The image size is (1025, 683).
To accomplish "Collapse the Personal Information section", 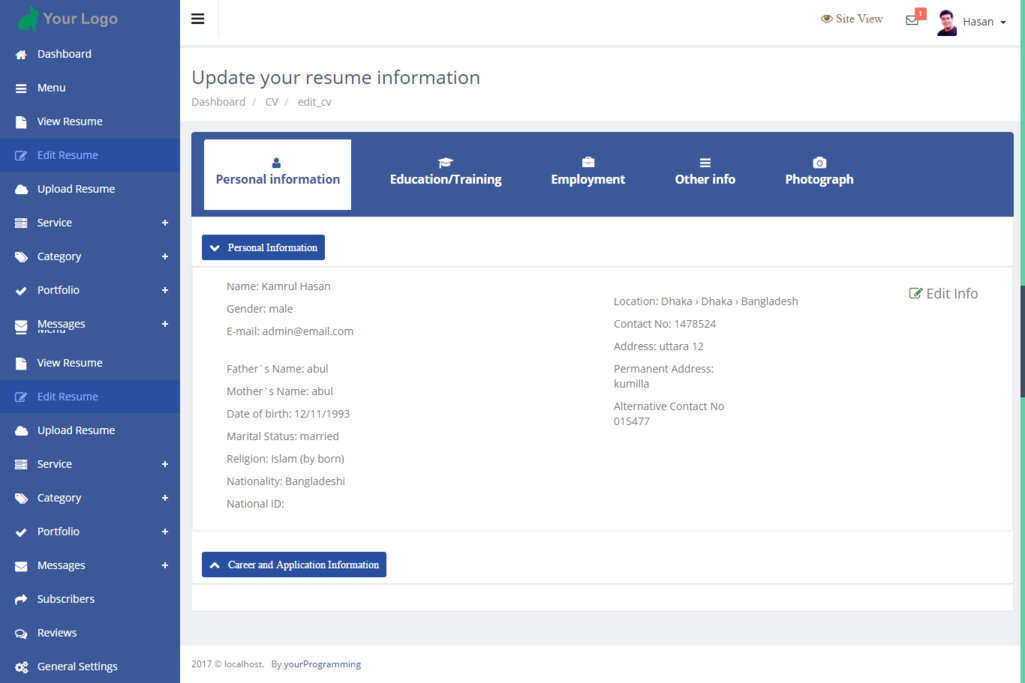I will tap(263, 248).
